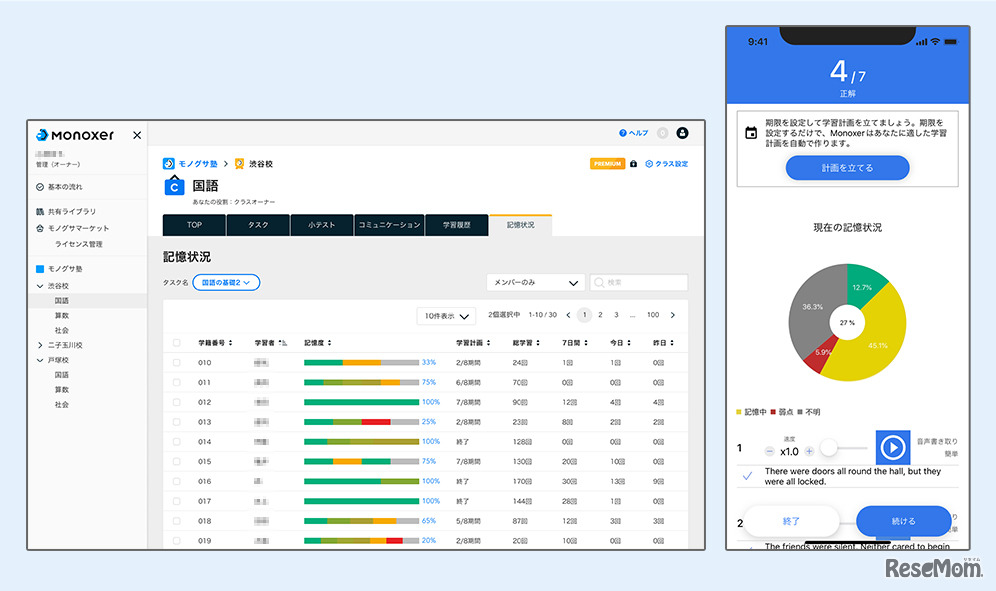Switch to the 小テスト tab

(323, 225)
